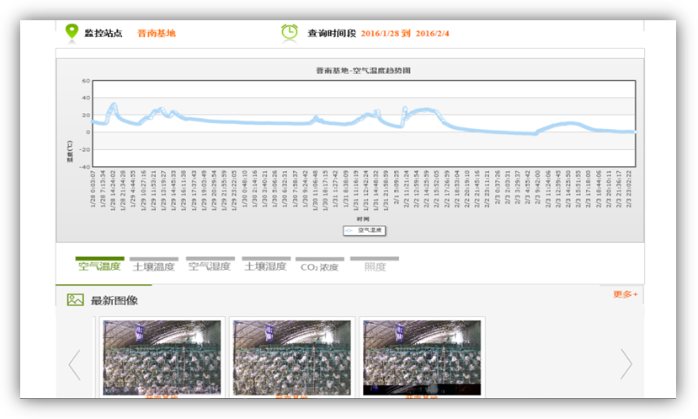This screenshot has height=419, width=698.
Task: Click the 晋南基地 station name
Action: point(156,33)
